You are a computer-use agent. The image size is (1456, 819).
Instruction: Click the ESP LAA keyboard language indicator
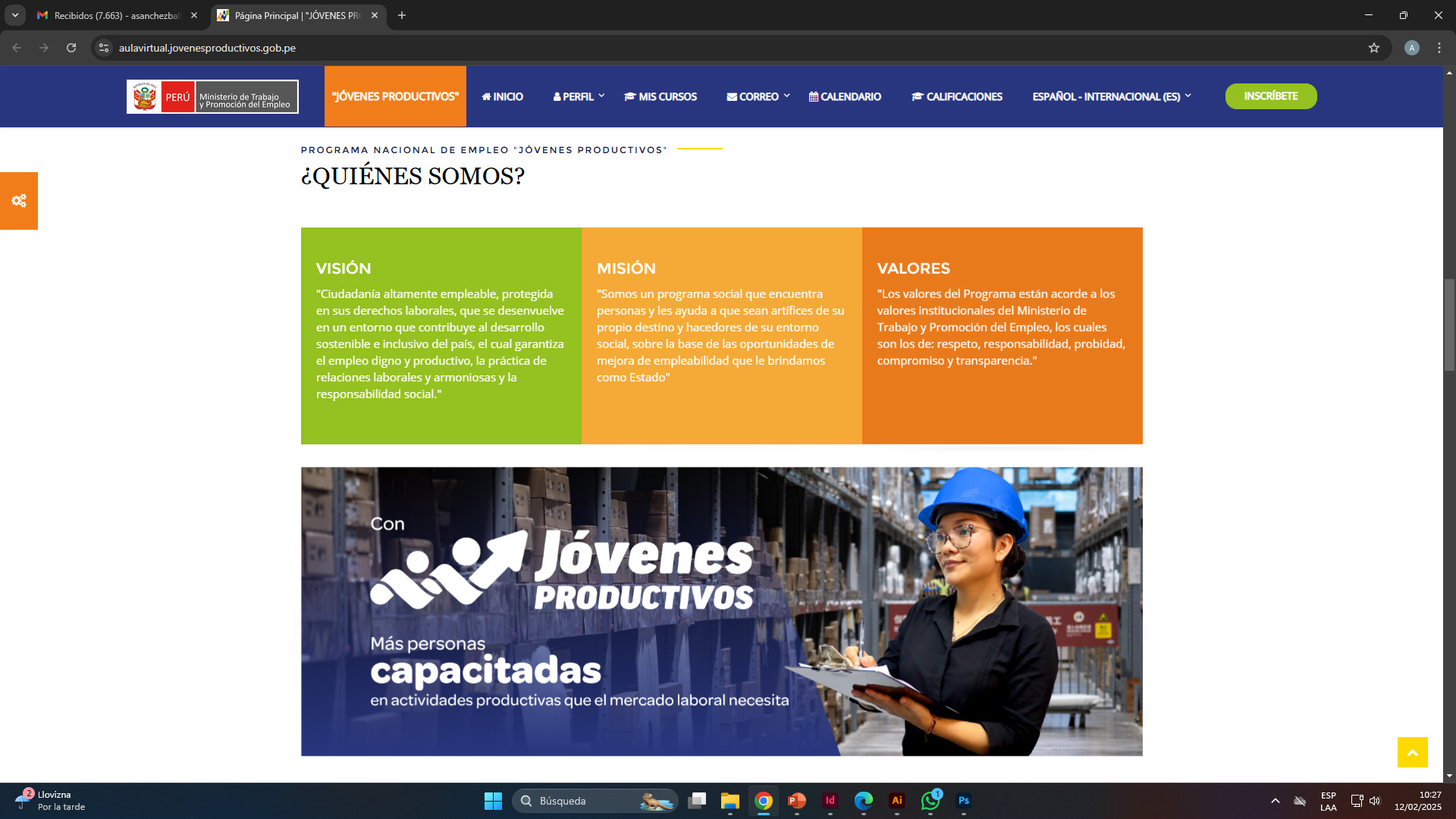tap(1329, 801)
